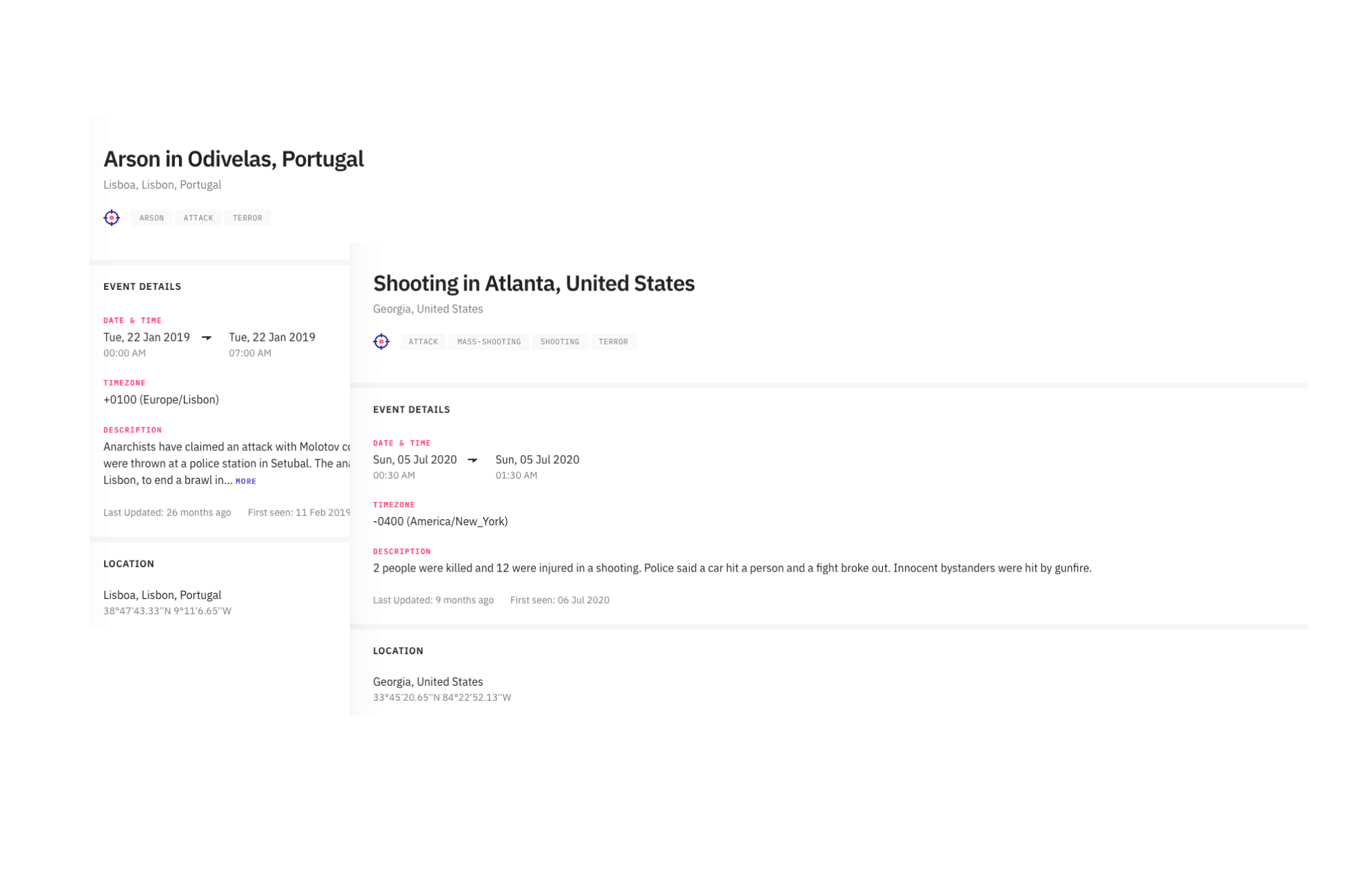The width and height of the screenshot is (1372, 895).
Task: Select the ARSON tag
Action: [152, 218]
